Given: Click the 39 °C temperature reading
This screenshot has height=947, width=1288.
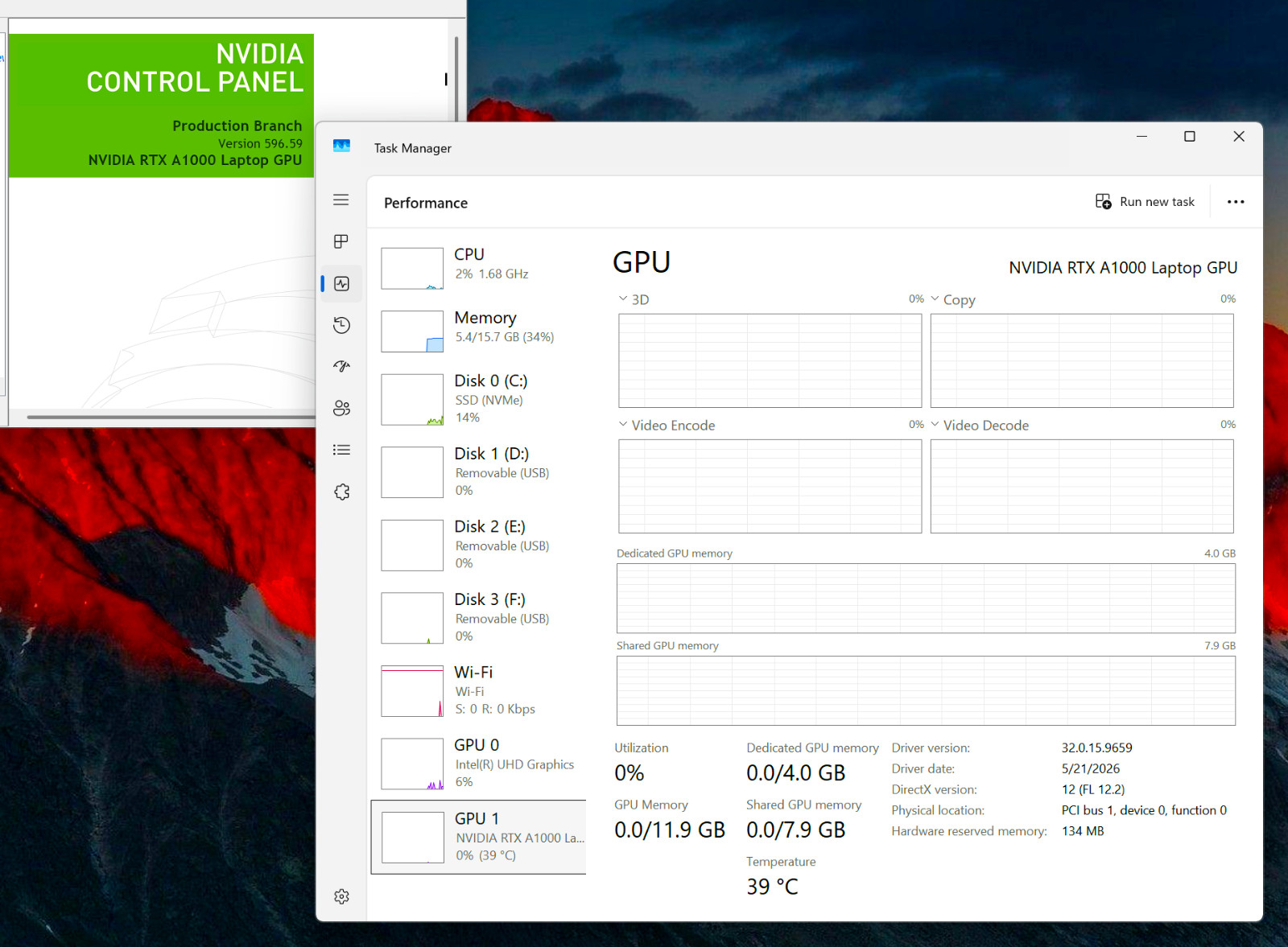Looking at the screenshot, I should [x=772, y=887].
